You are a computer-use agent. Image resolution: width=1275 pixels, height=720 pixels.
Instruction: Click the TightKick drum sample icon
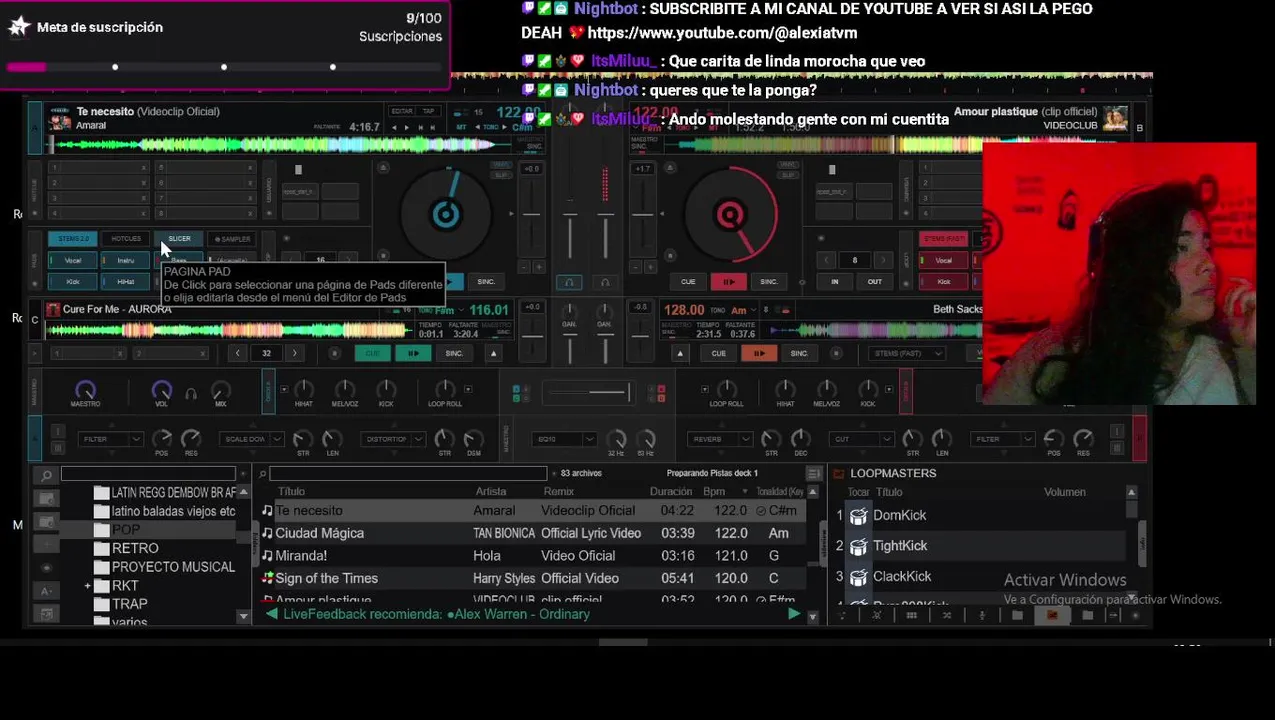858,546
